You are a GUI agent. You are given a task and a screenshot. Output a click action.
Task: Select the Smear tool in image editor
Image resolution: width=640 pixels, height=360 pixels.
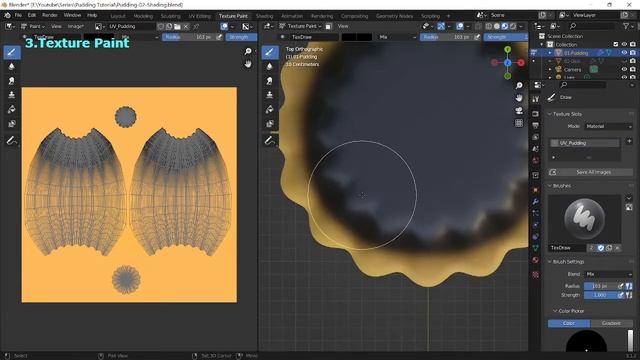(x=11, y=81)
